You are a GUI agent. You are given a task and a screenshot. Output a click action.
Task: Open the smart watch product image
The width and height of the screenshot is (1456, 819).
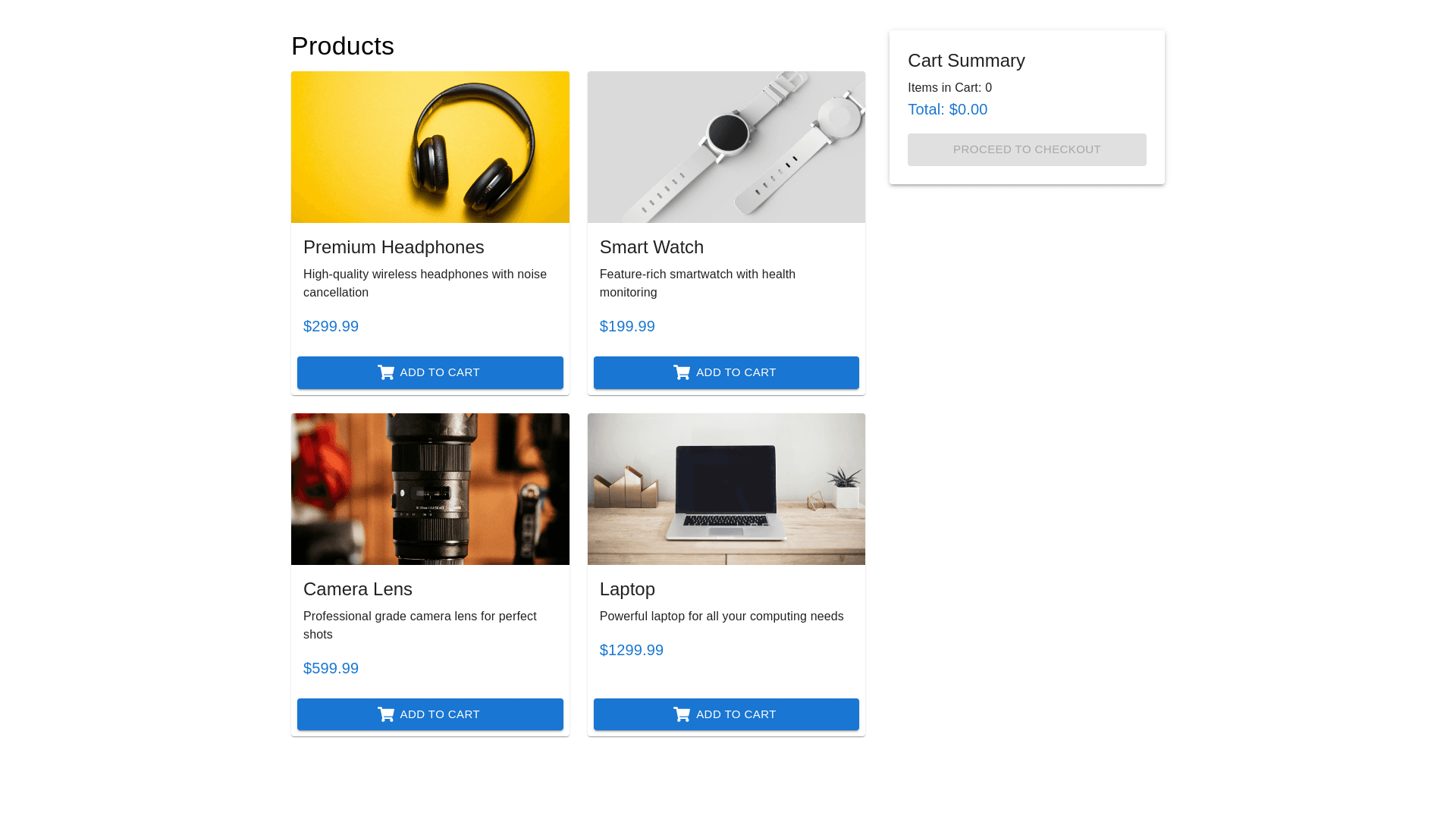coord(726,147)
